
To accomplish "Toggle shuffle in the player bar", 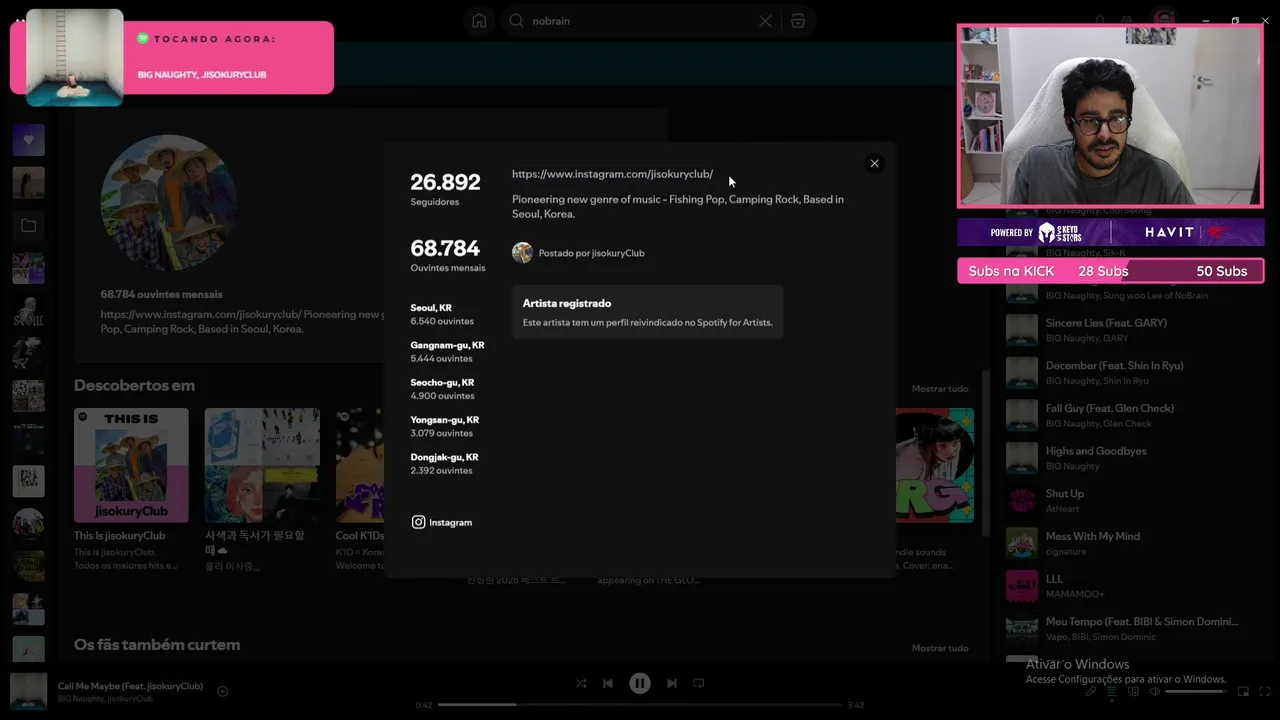I will 581,683.
